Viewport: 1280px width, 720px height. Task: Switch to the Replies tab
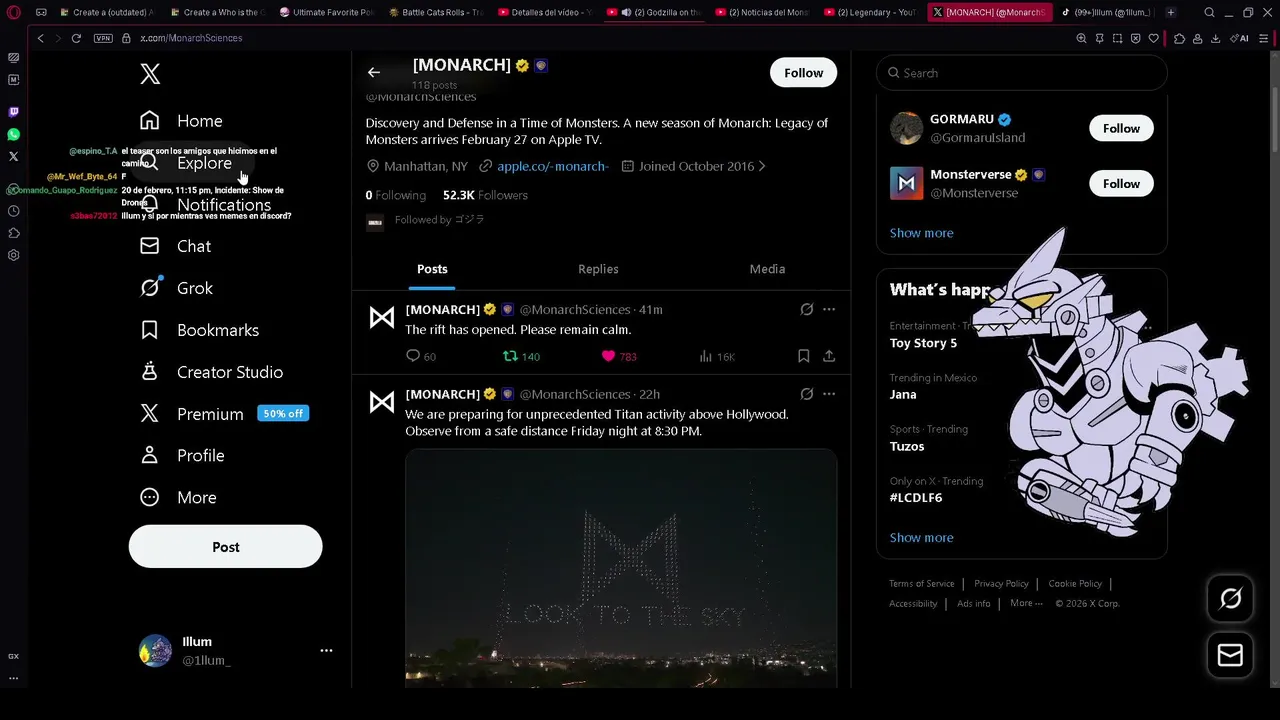pyautogui.click(x=598, y=269)
